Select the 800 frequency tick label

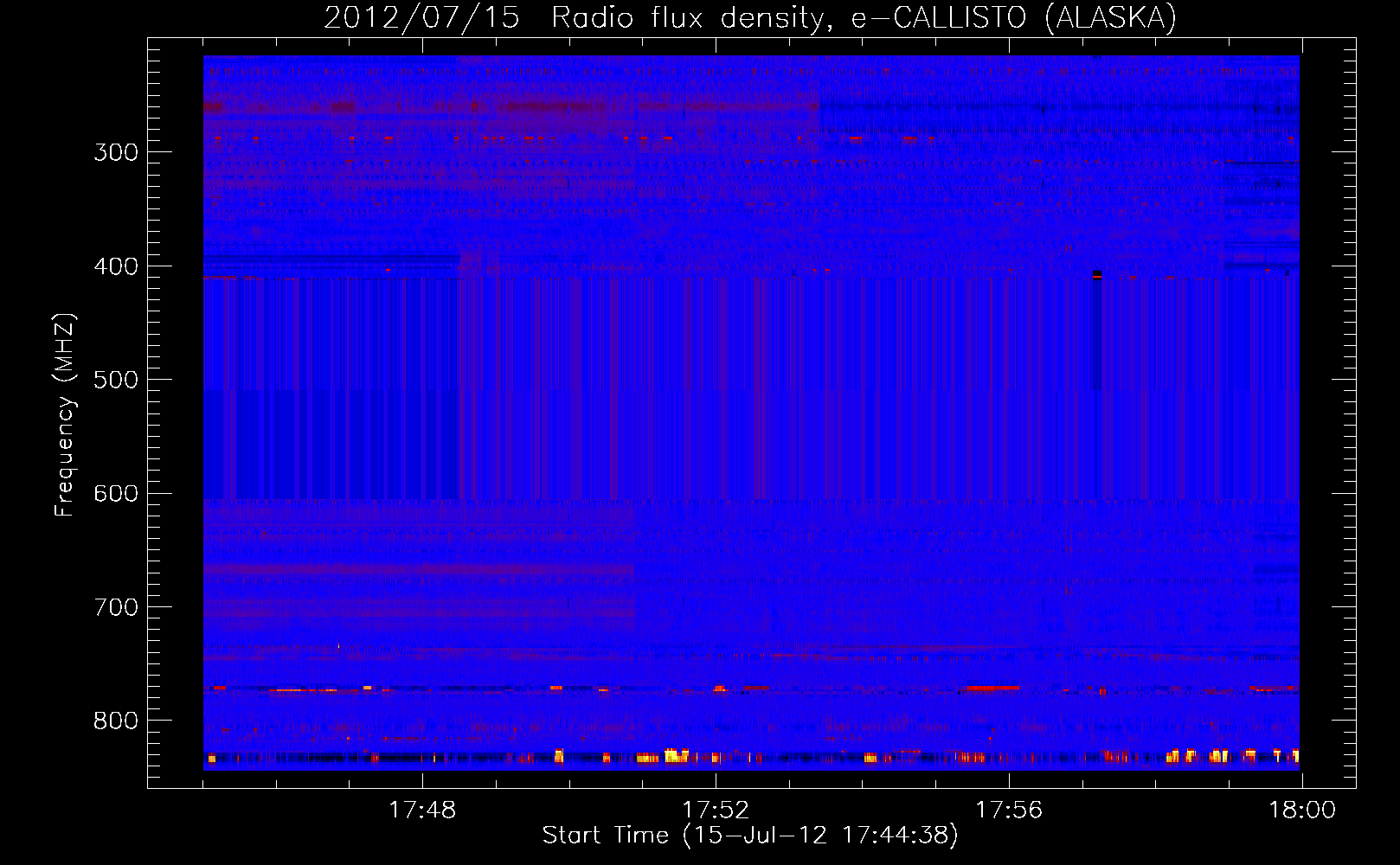(x=116, y=721)
